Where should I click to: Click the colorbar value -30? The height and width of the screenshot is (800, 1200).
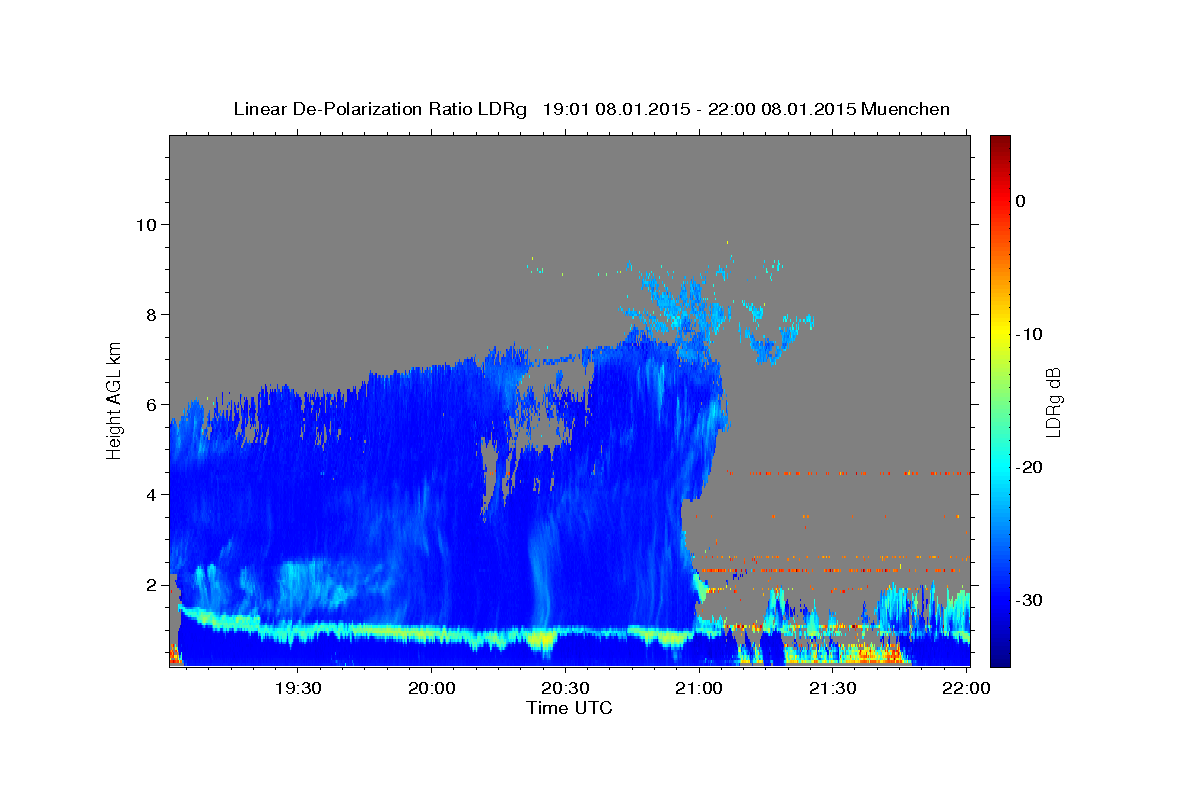1029,600
